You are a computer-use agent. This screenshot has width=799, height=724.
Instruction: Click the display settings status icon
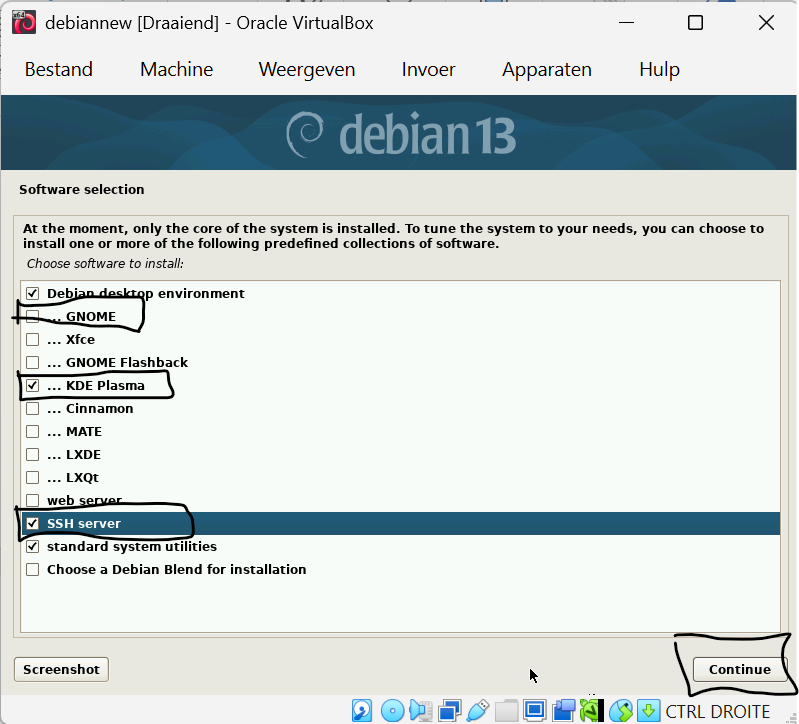click(535, 711)
